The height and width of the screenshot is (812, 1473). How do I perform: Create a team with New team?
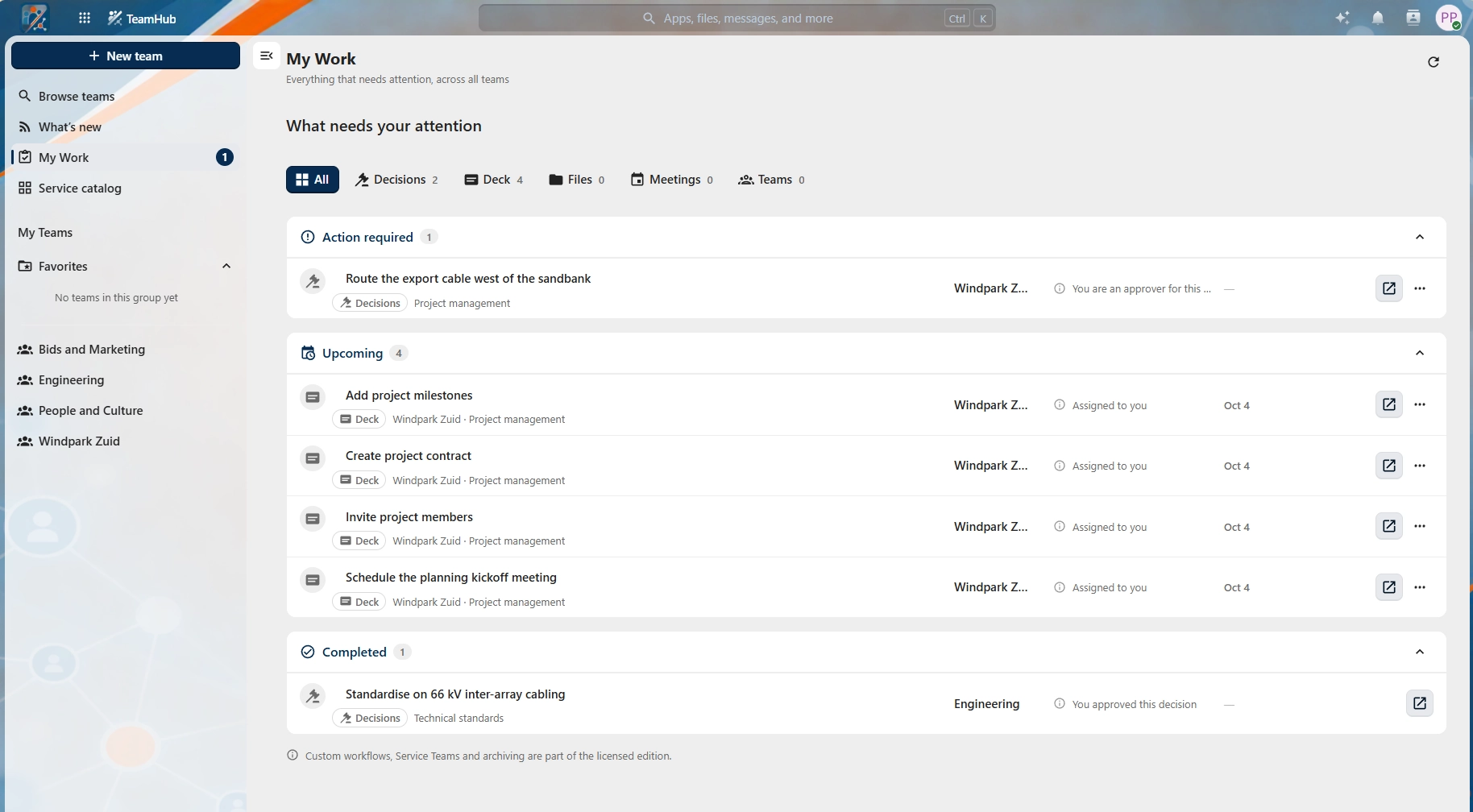126,56
